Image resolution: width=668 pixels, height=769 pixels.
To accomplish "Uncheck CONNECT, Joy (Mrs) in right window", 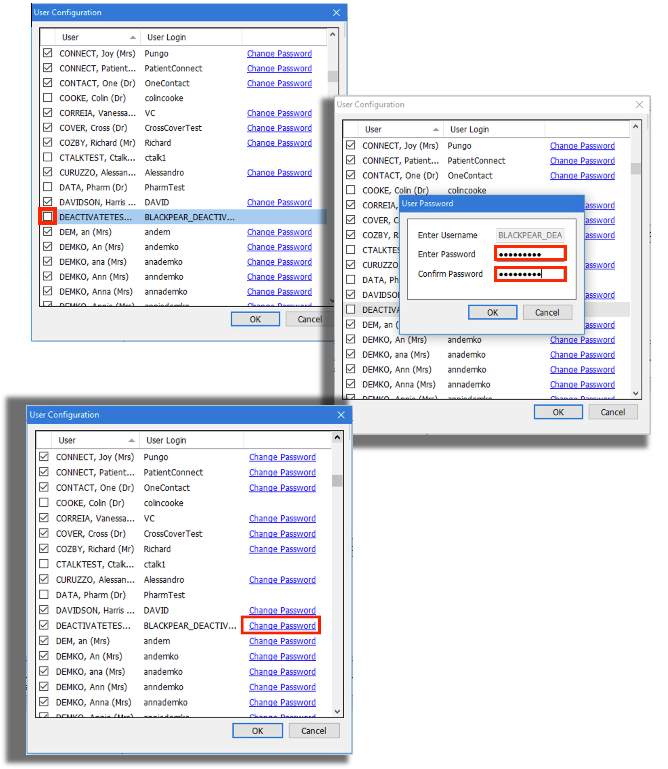I will tap(351, 145).
